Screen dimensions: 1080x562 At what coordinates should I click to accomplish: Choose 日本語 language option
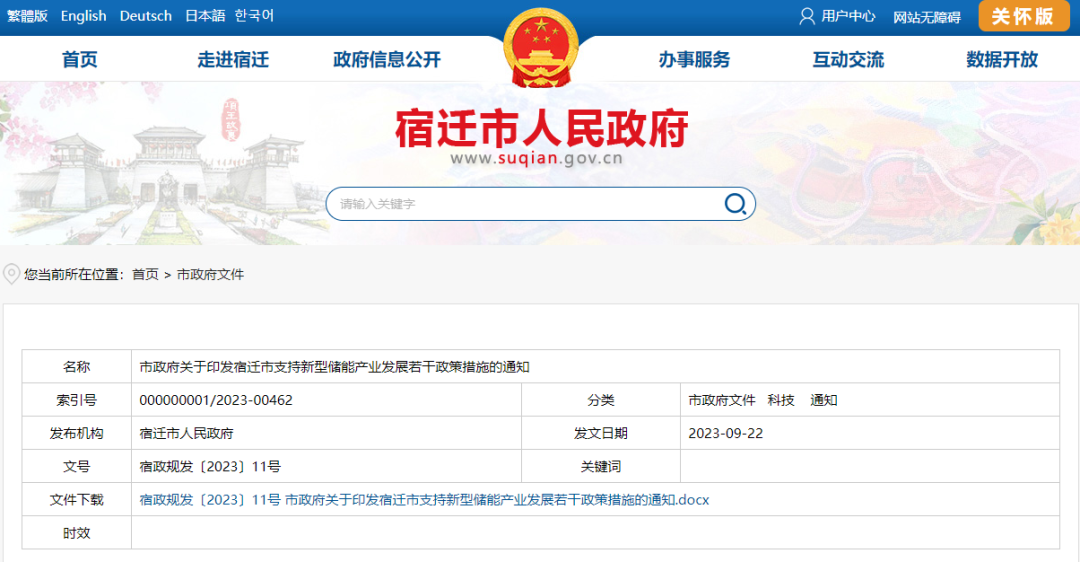(205, 16)
